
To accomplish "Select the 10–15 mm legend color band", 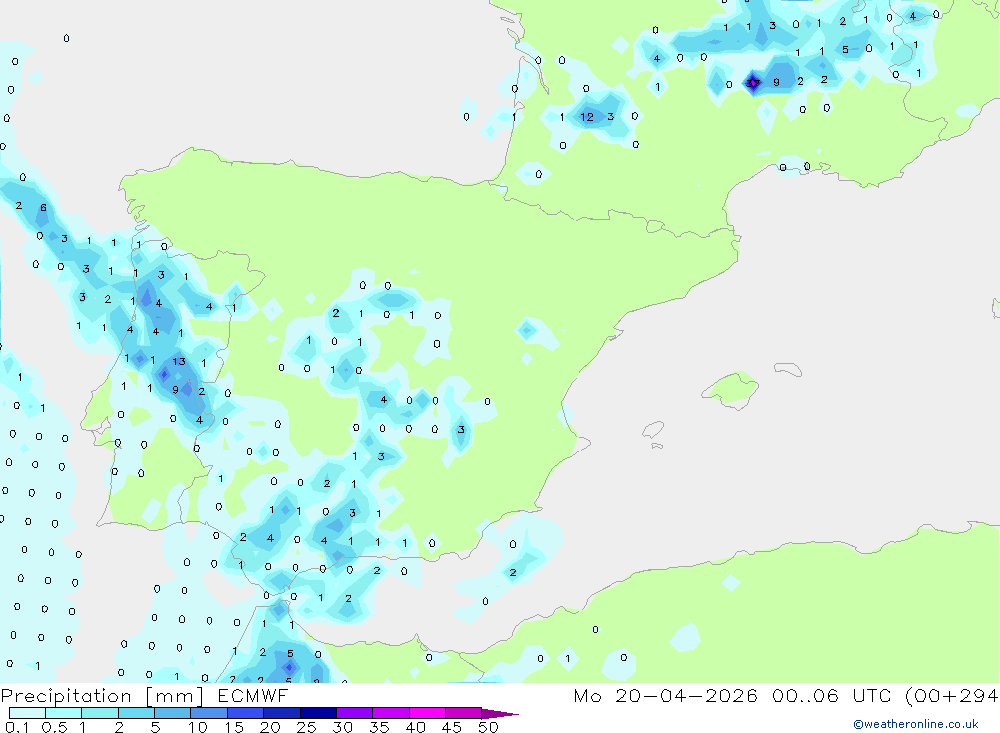I will [x=209, y=713].
